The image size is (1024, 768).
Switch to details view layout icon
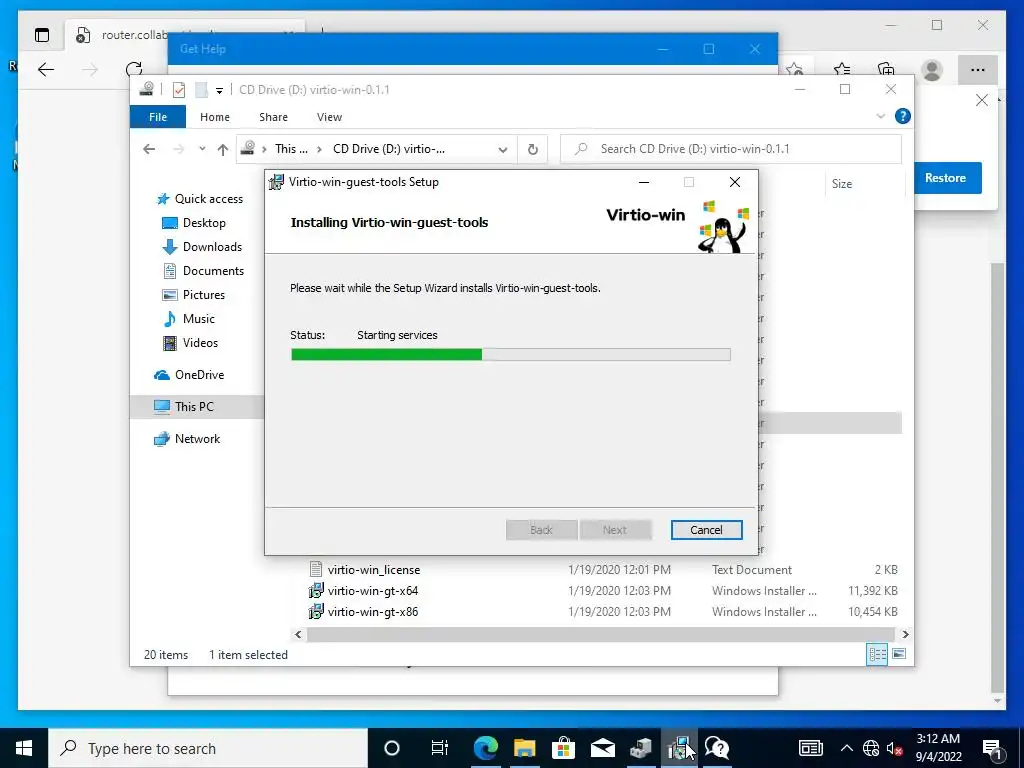tap(877, 654)
